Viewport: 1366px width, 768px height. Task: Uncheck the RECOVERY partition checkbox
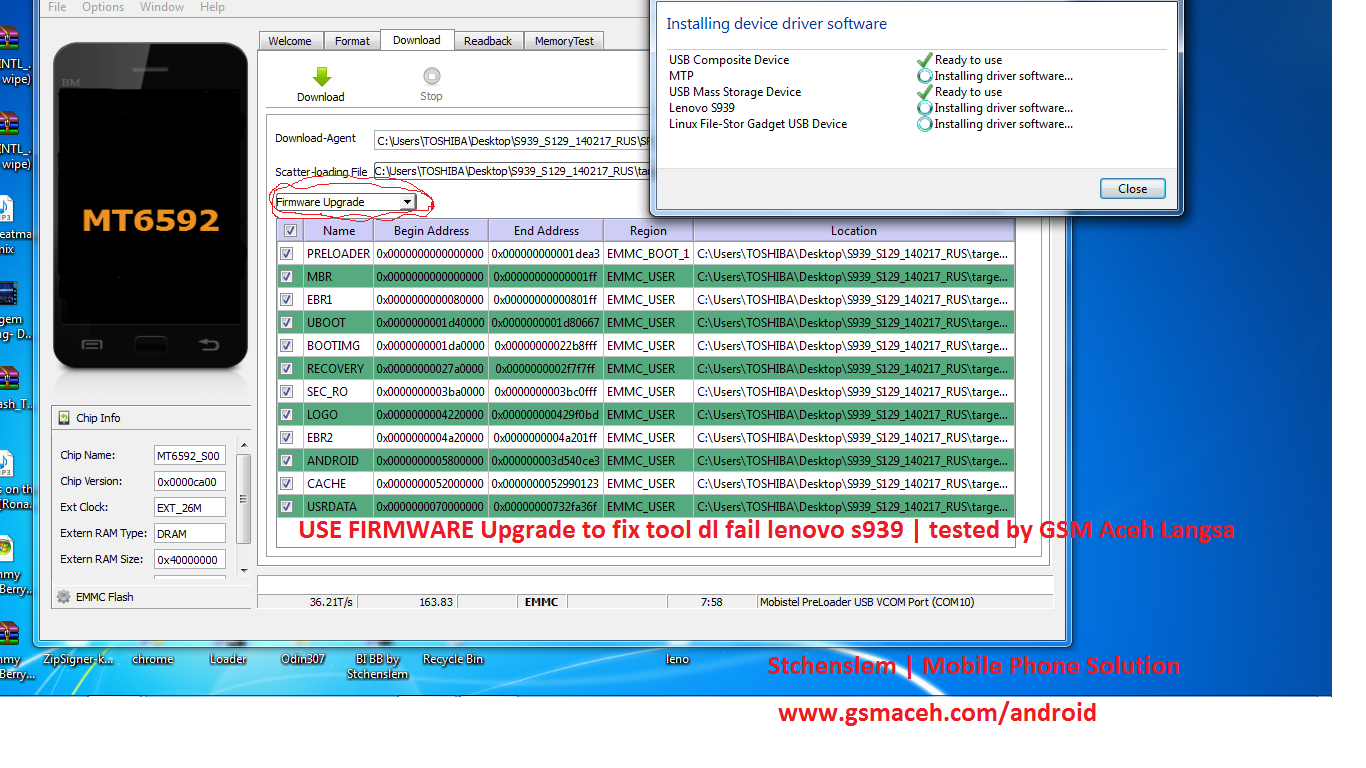coord(287,369)
